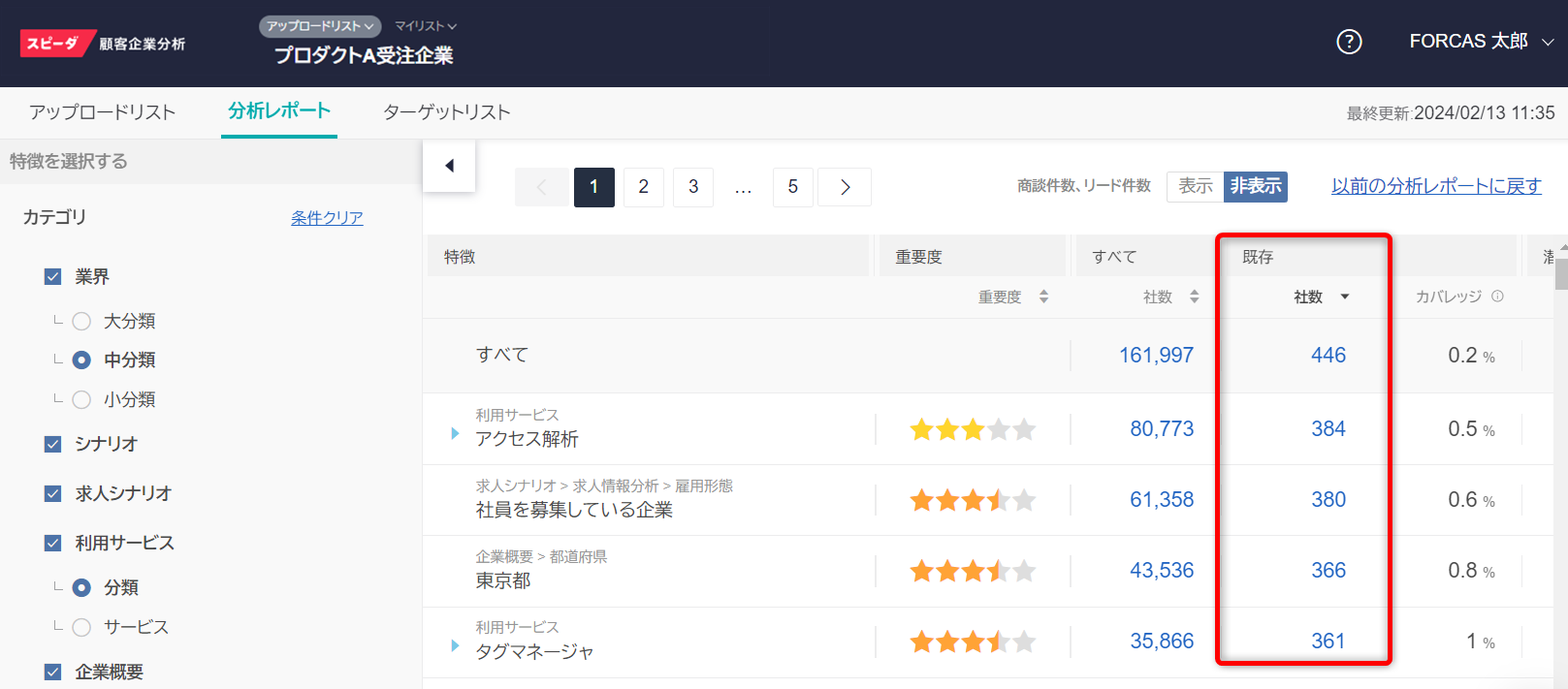Go to page 3
Screen dimensions: 1568x689
point(693,187)
